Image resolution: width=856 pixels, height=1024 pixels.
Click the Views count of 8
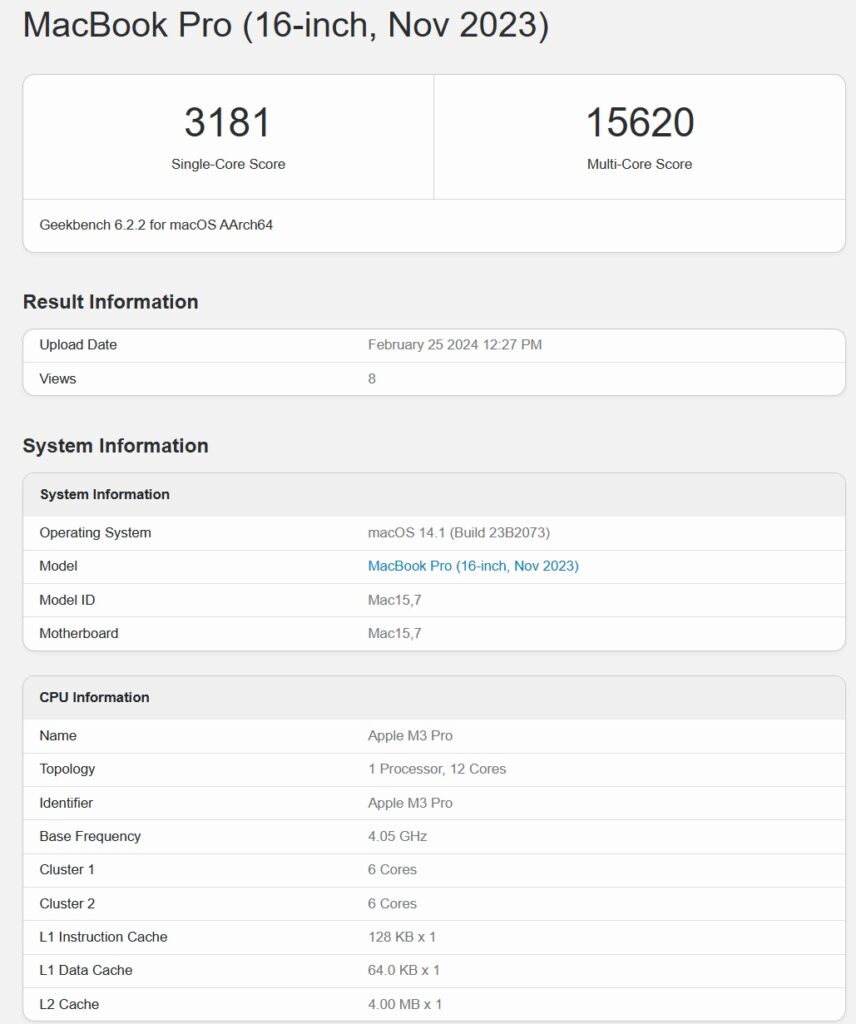tap(370, 379)
